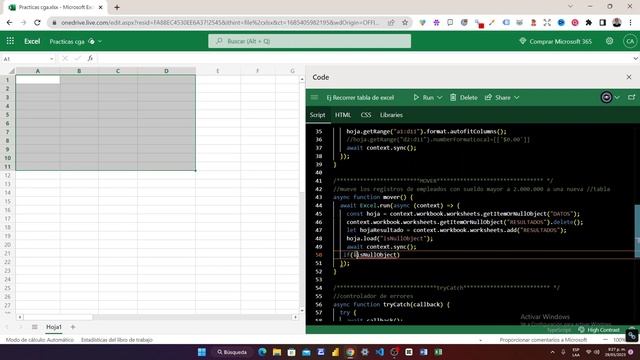Open Excel settings gear

pyautogui.click(x=609, y=41)
